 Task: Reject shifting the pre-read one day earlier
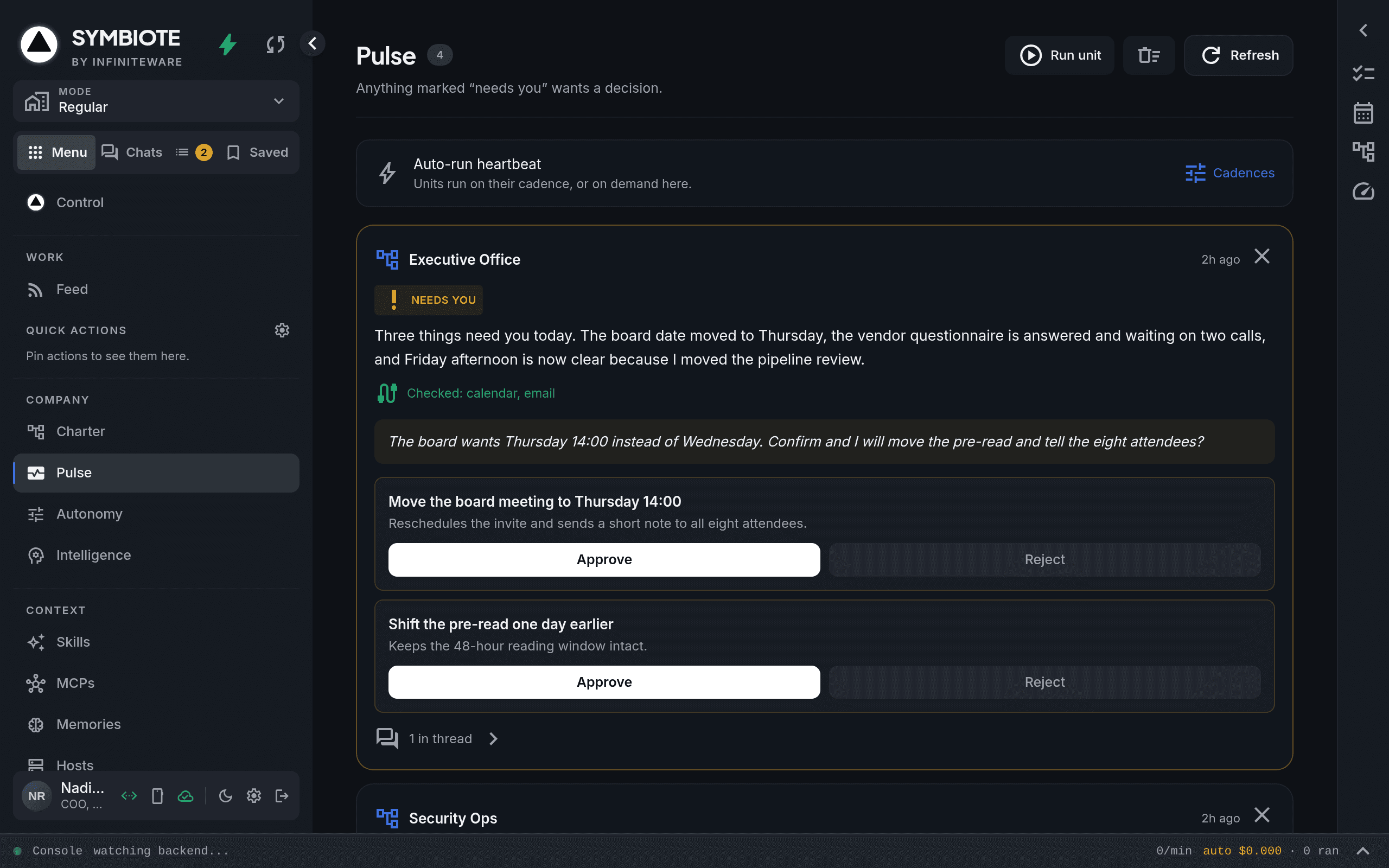point(1044,682)
